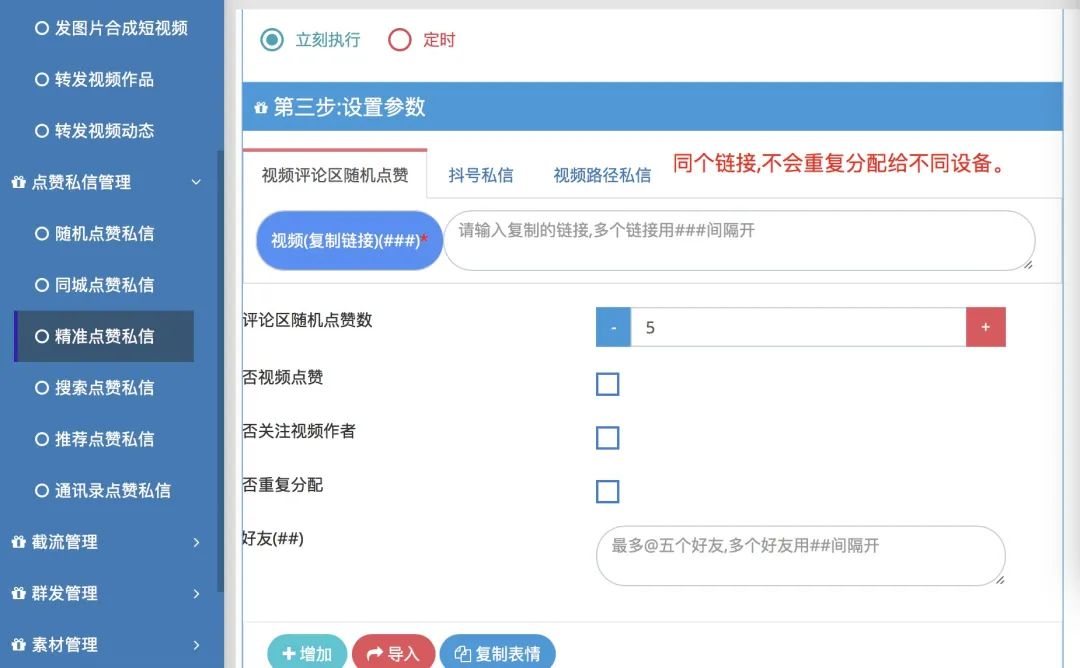Image resolution: width=1080 pixels, height=668 pixels.
Task: Increase 评论区随机点赞数 with plus button
Action: pyautogui.click(x=986, y=327)
